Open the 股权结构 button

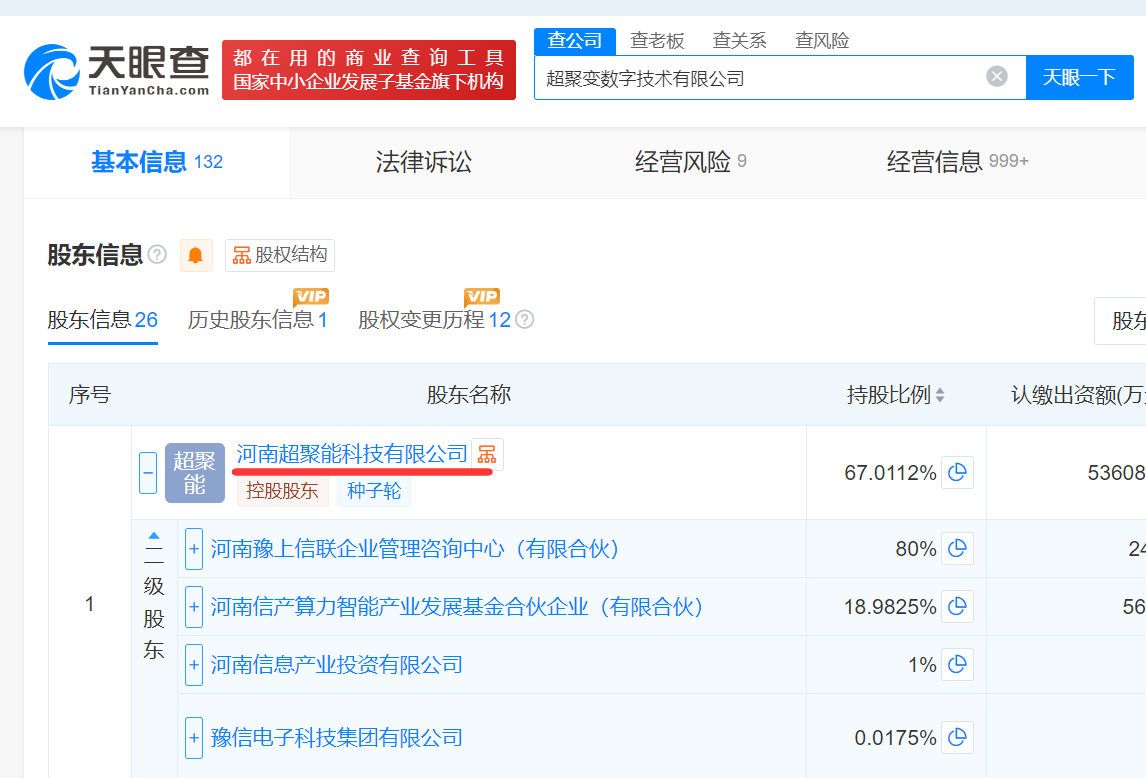280,255
